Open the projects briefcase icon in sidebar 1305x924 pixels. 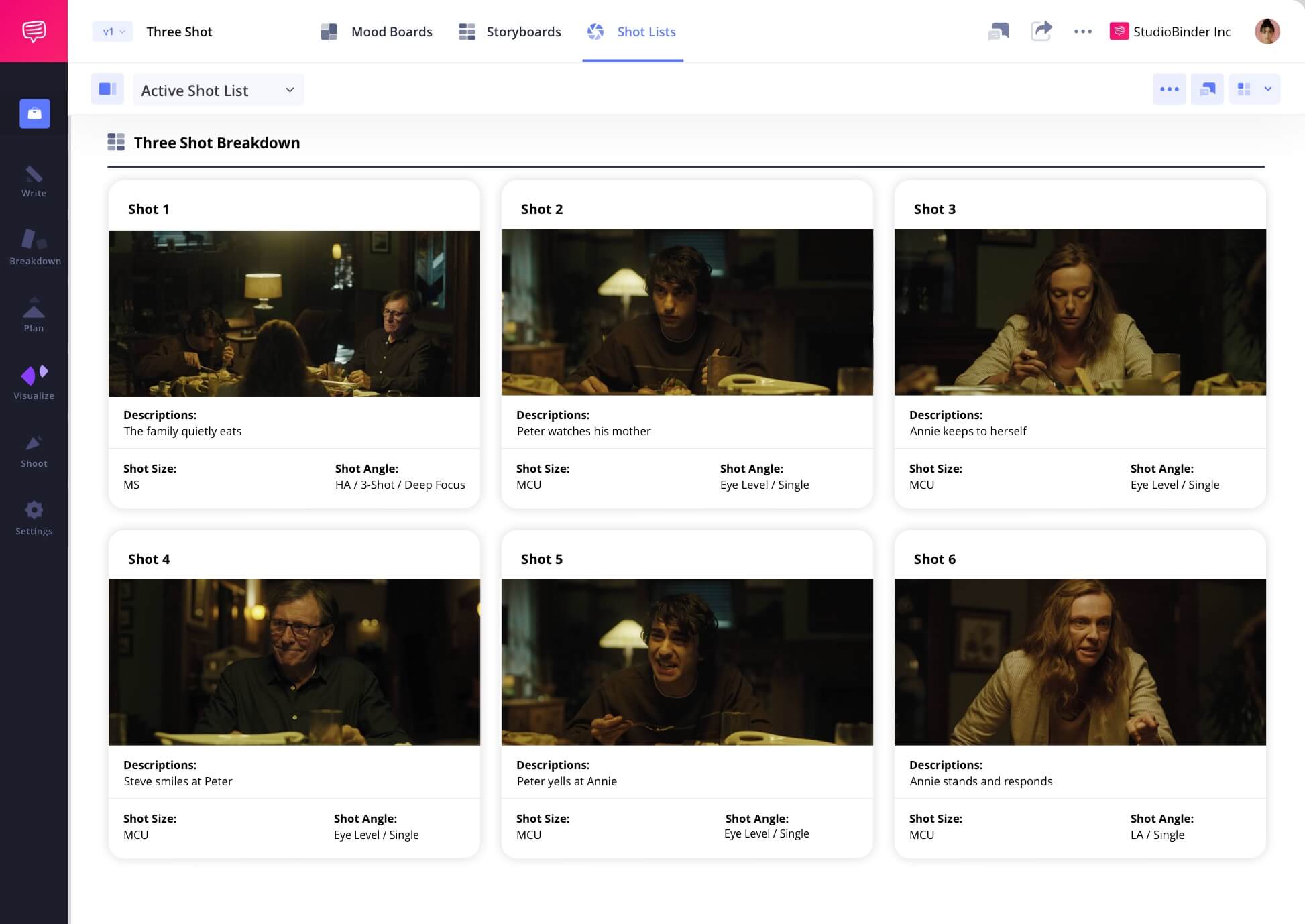(x=35, y=113)
